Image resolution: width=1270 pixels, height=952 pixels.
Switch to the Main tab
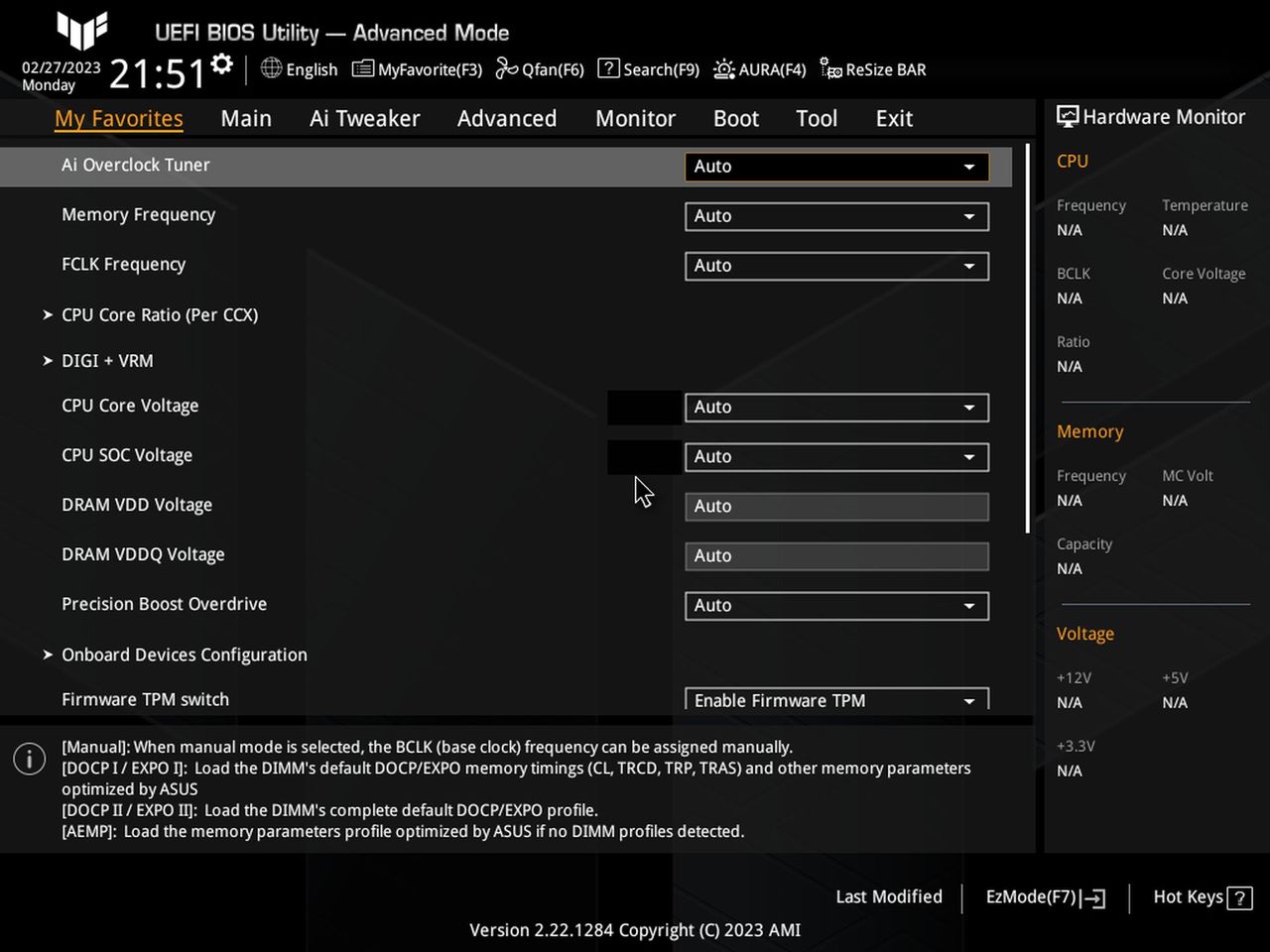[x=246, y=119]
